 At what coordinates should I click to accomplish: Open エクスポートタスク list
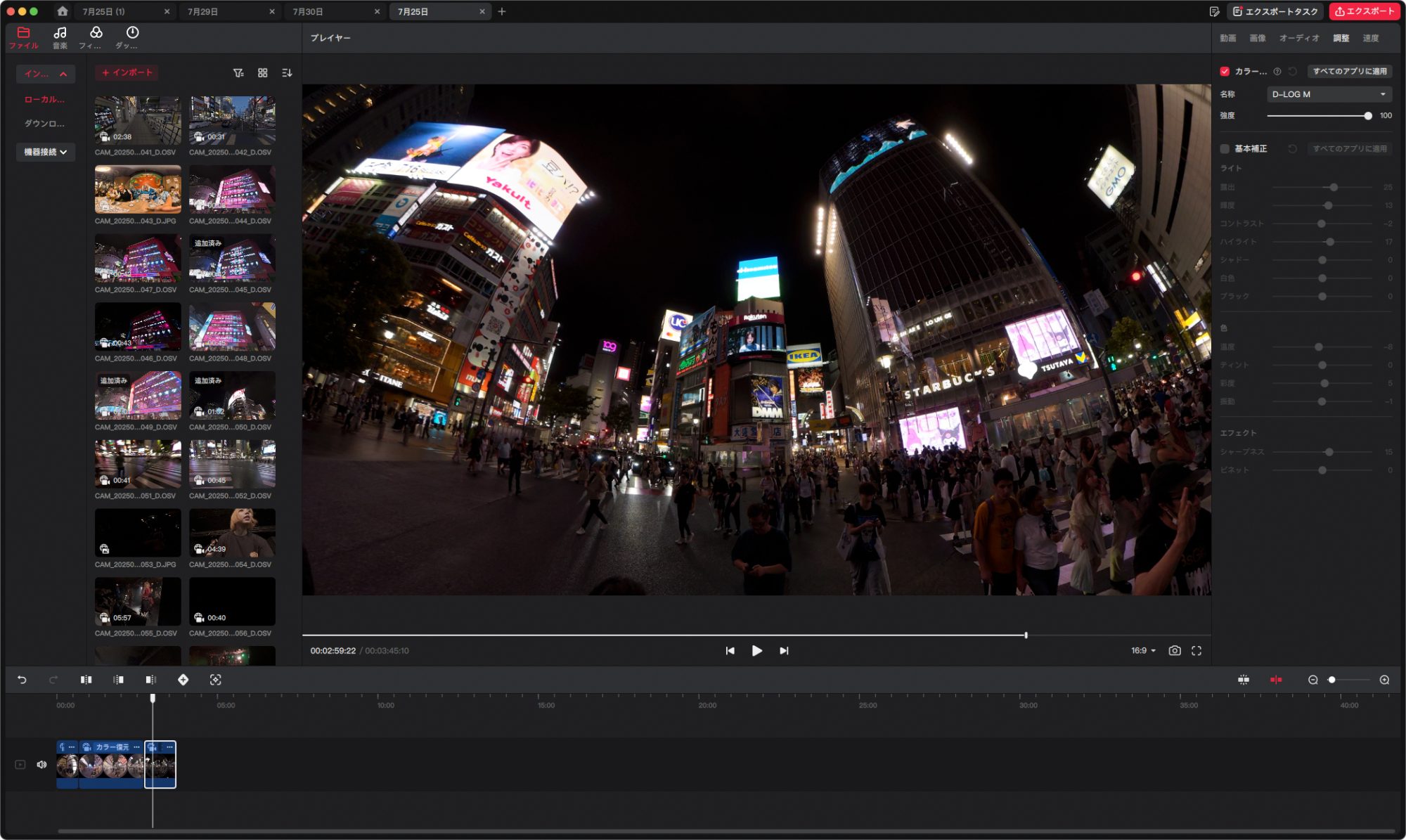(1275, 11)
